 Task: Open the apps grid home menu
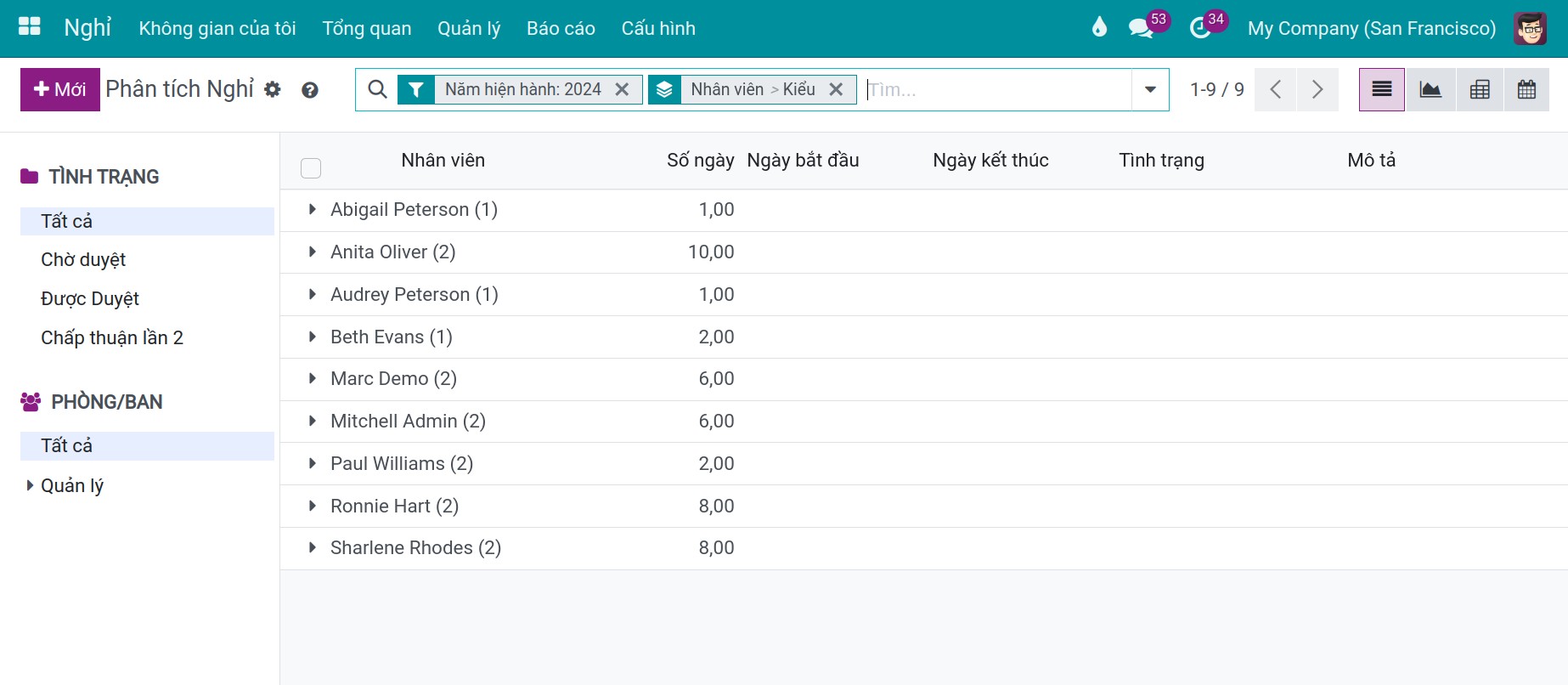coord(30,27)
